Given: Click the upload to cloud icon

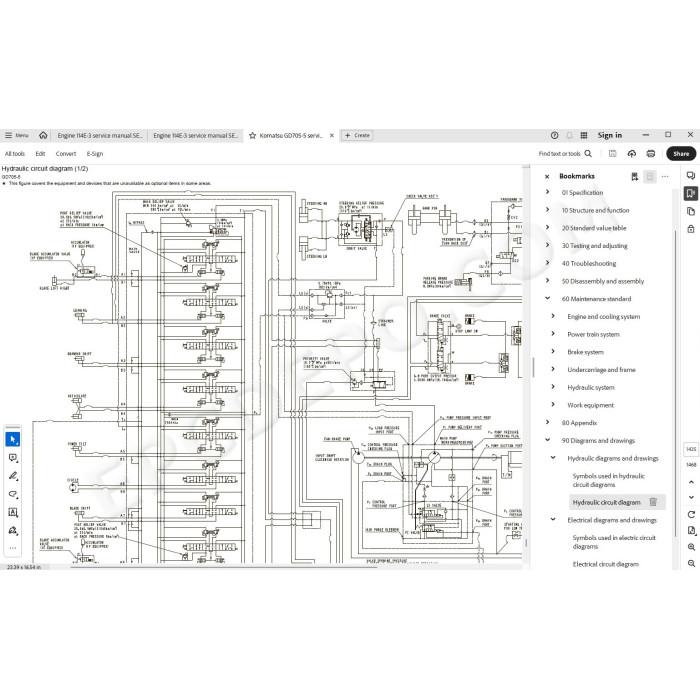Looking at the screenshot, I should click(631, 154).
